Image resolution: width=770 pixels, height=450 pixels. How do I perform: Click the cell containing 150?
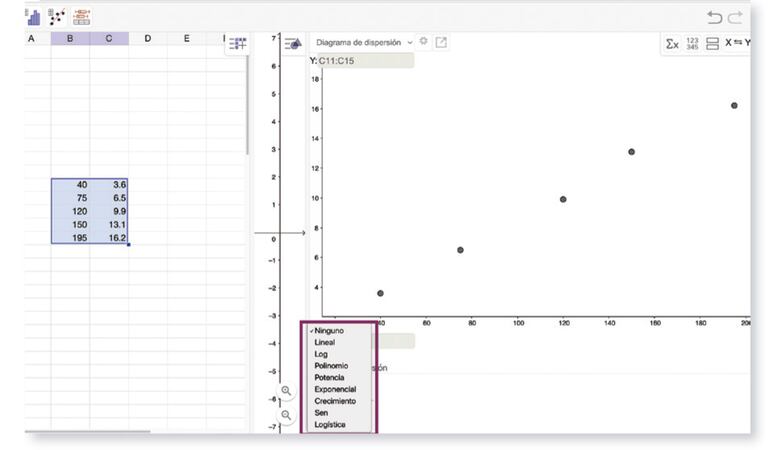point(70,225)
